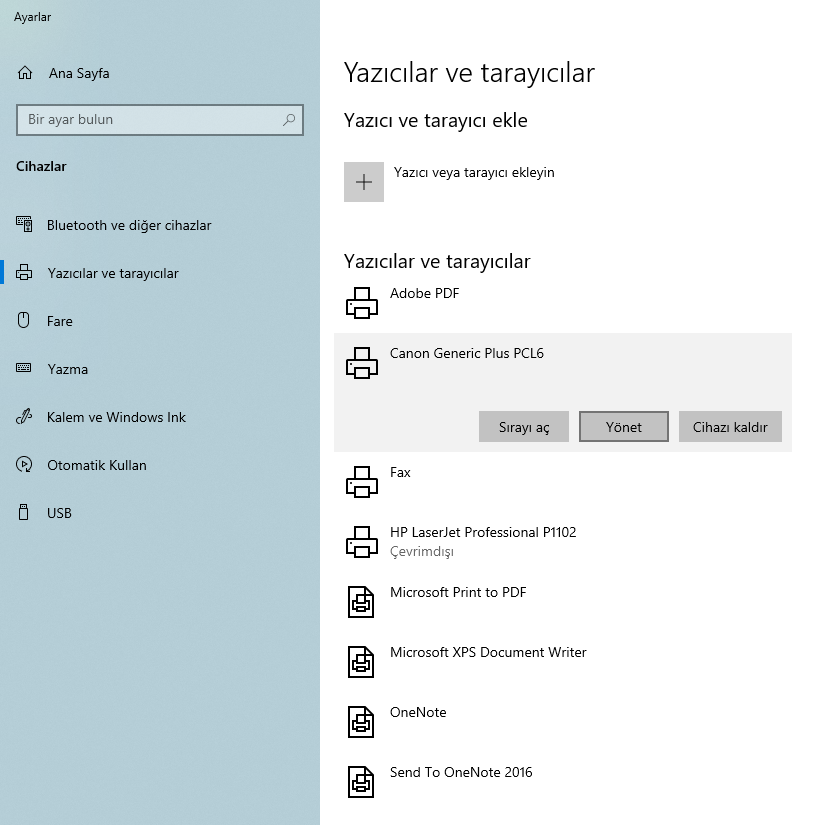
Task: Click the Otomatik Kullan autoplay icon
Action: (x=24, y=465)
